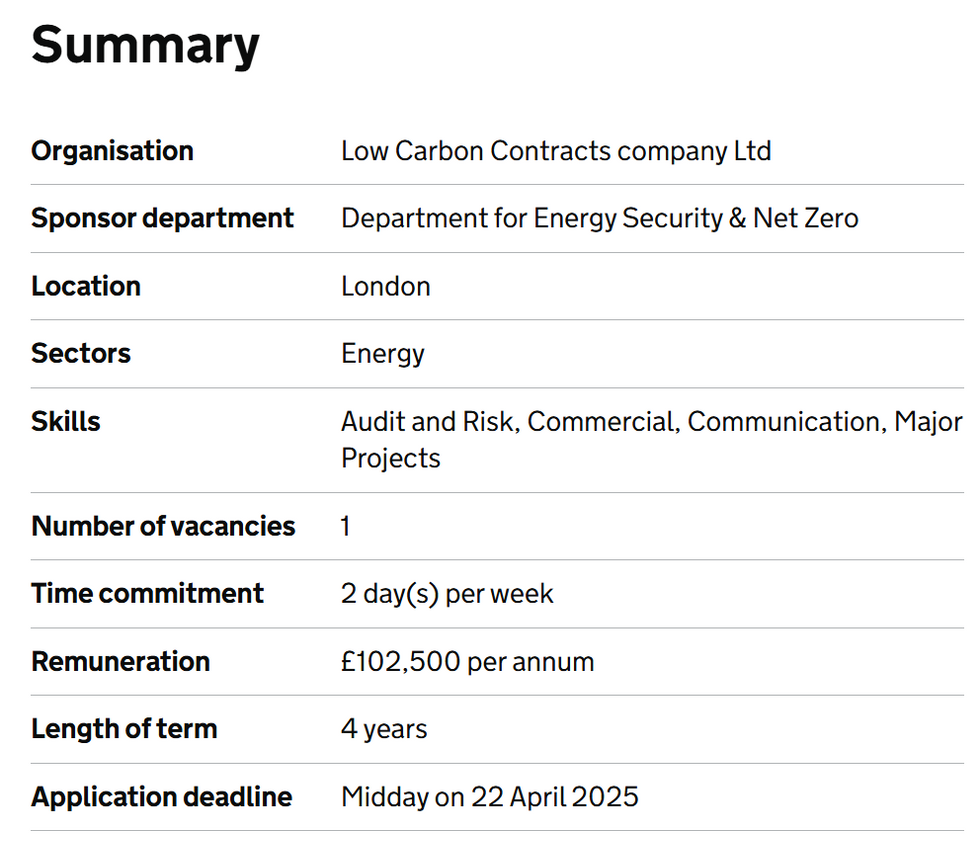980x844 pixels.
Task: Click the Audit and Risk skills text
Action: click(430, 421)
